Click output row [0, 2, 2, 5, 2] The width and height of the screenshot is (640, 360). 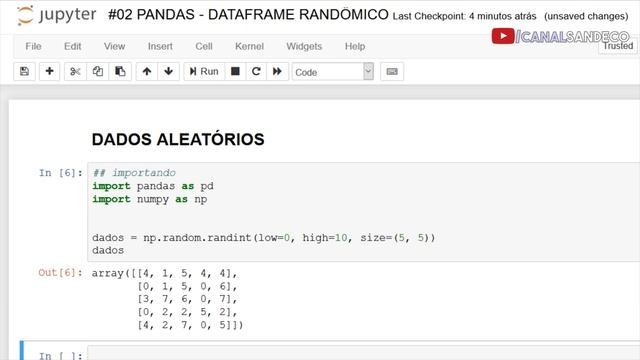point(187,312)
